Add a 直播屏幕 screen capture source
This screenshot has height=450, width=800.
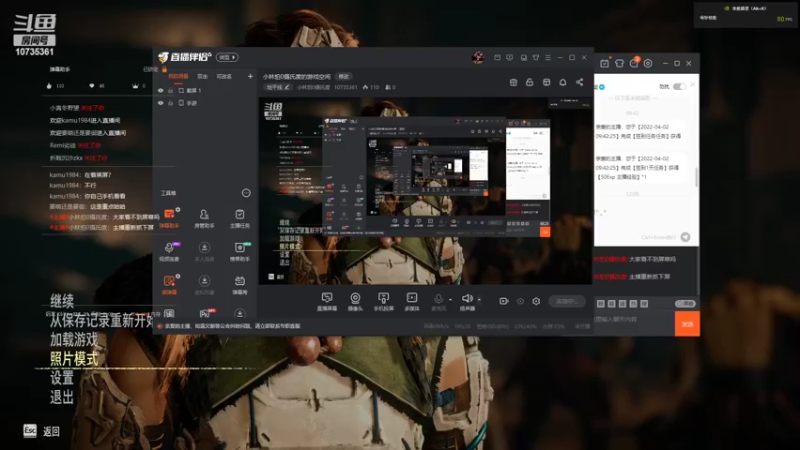327,302
